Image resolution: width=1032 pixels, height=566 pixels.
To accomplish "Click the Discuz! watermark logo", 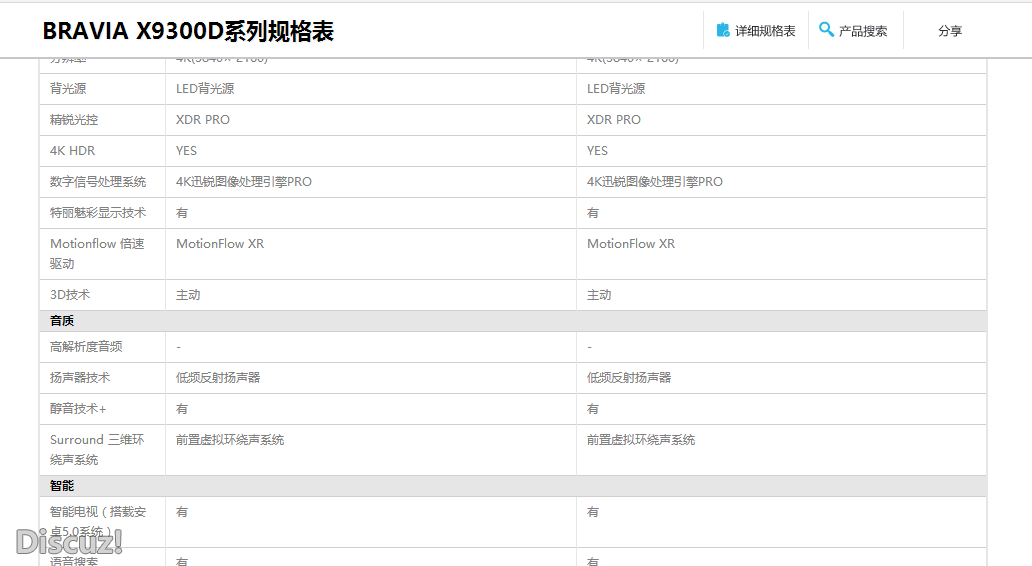I will click(x=69, y=541).
